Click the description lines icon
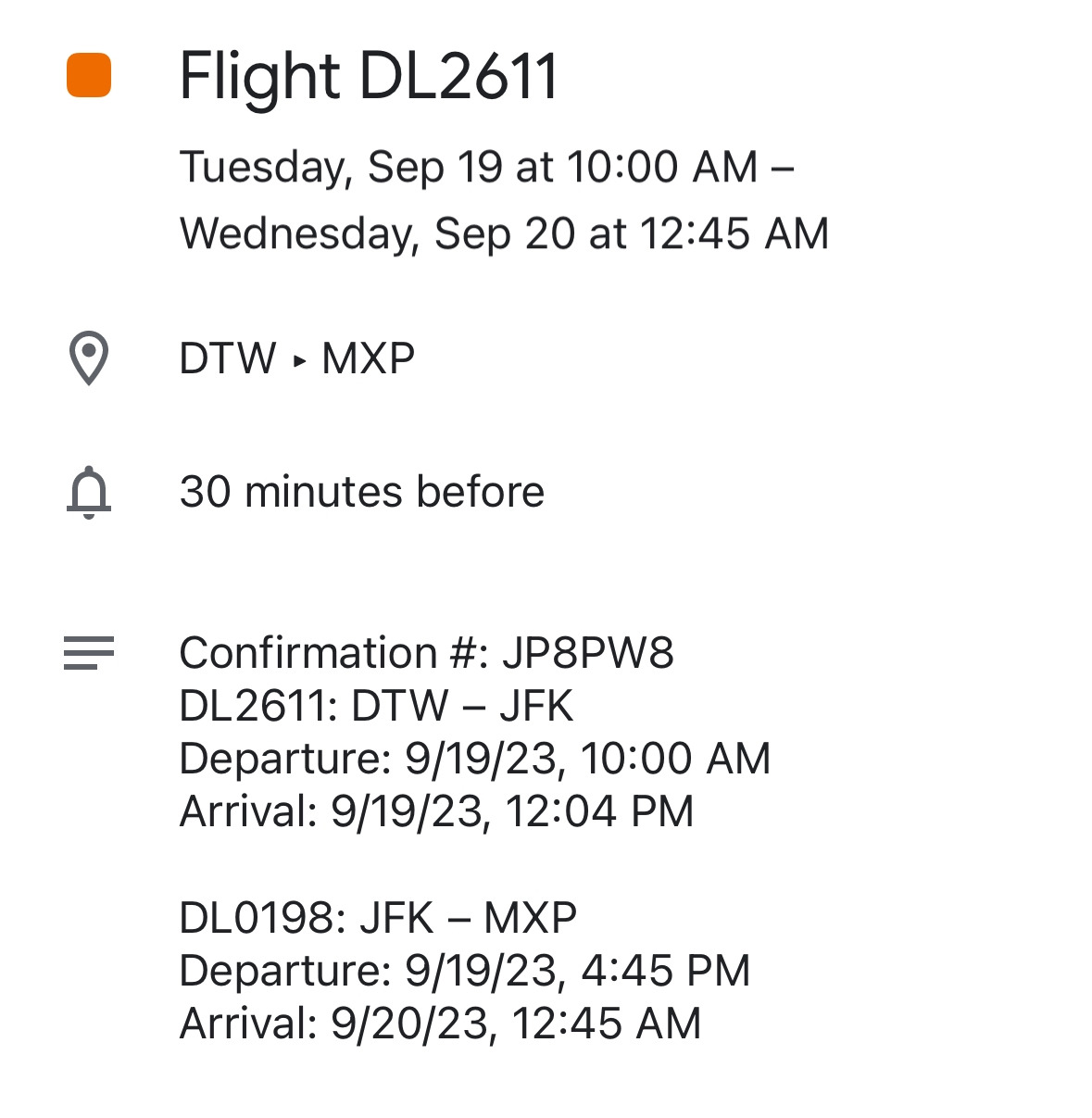 (89, 652)
